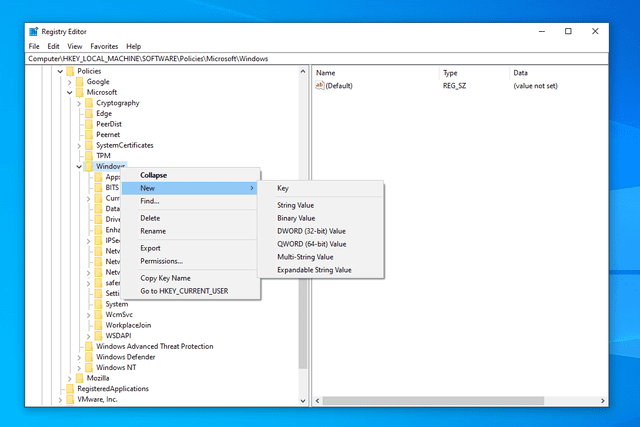This screenshot has width=640, height=427.
Task: Click the Policies folder icon
Action: [x=70, y=71]
